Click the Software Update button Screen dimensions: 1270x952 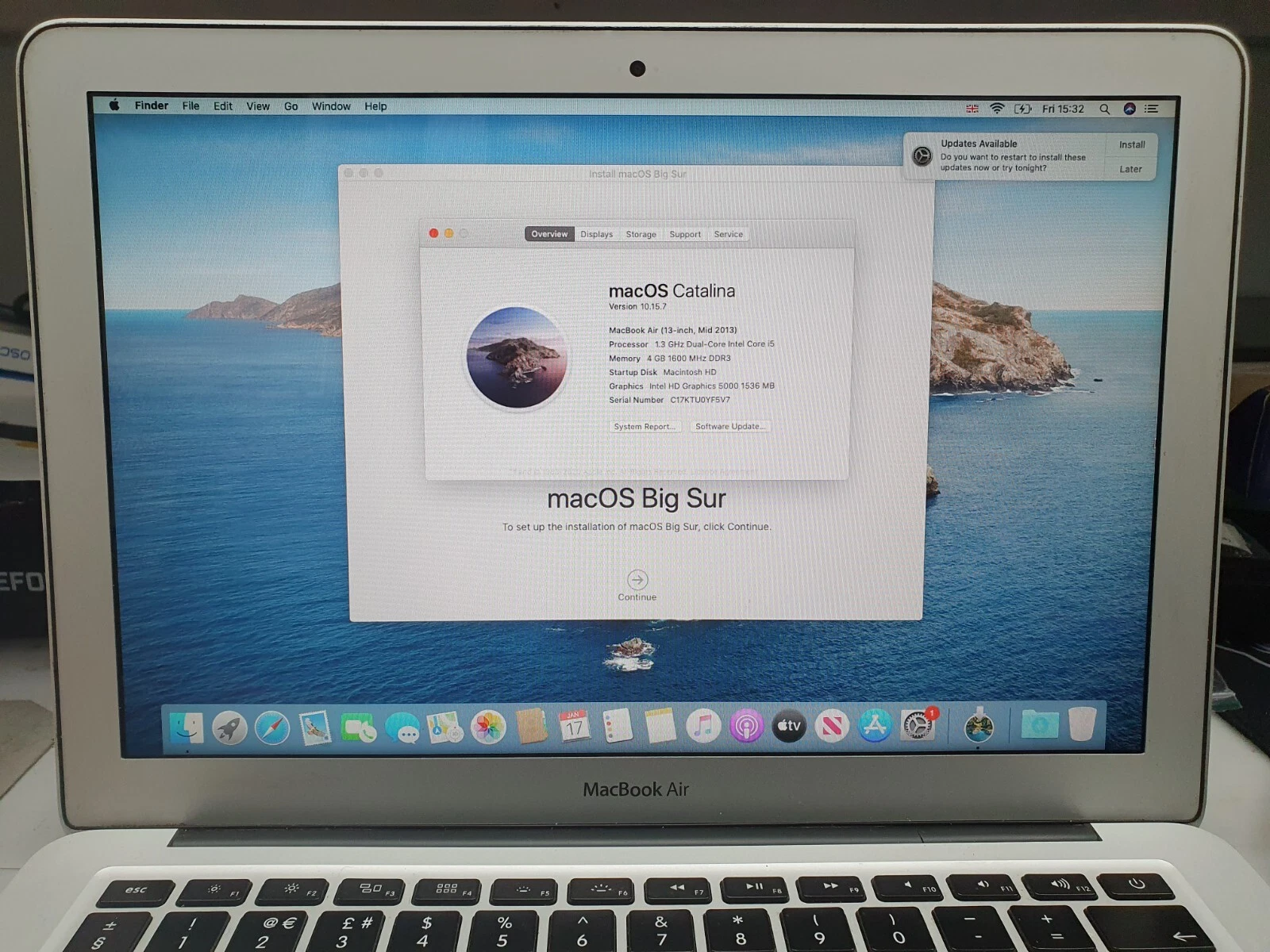(x=730, y=426)
